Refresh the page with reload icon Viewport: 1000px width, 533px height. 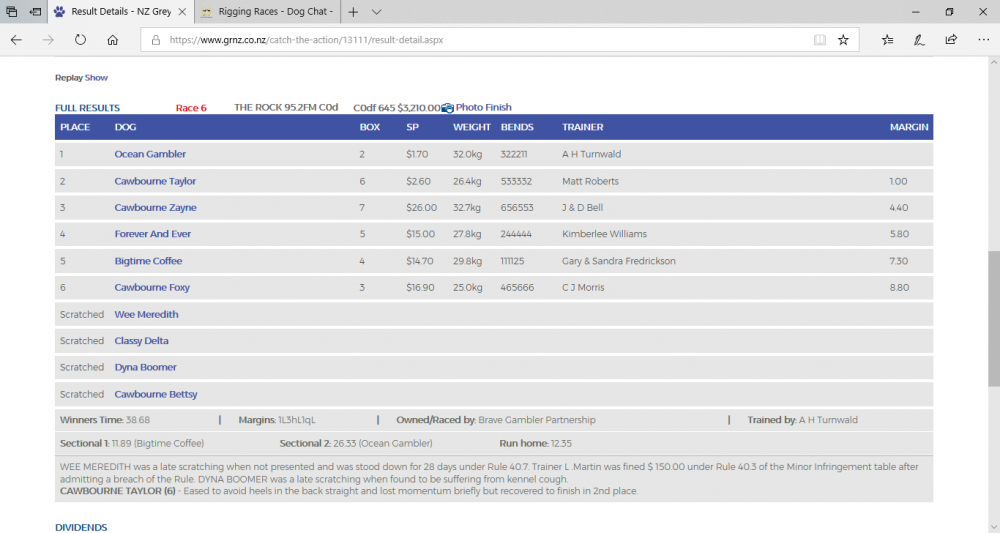(x=80, y=40)
